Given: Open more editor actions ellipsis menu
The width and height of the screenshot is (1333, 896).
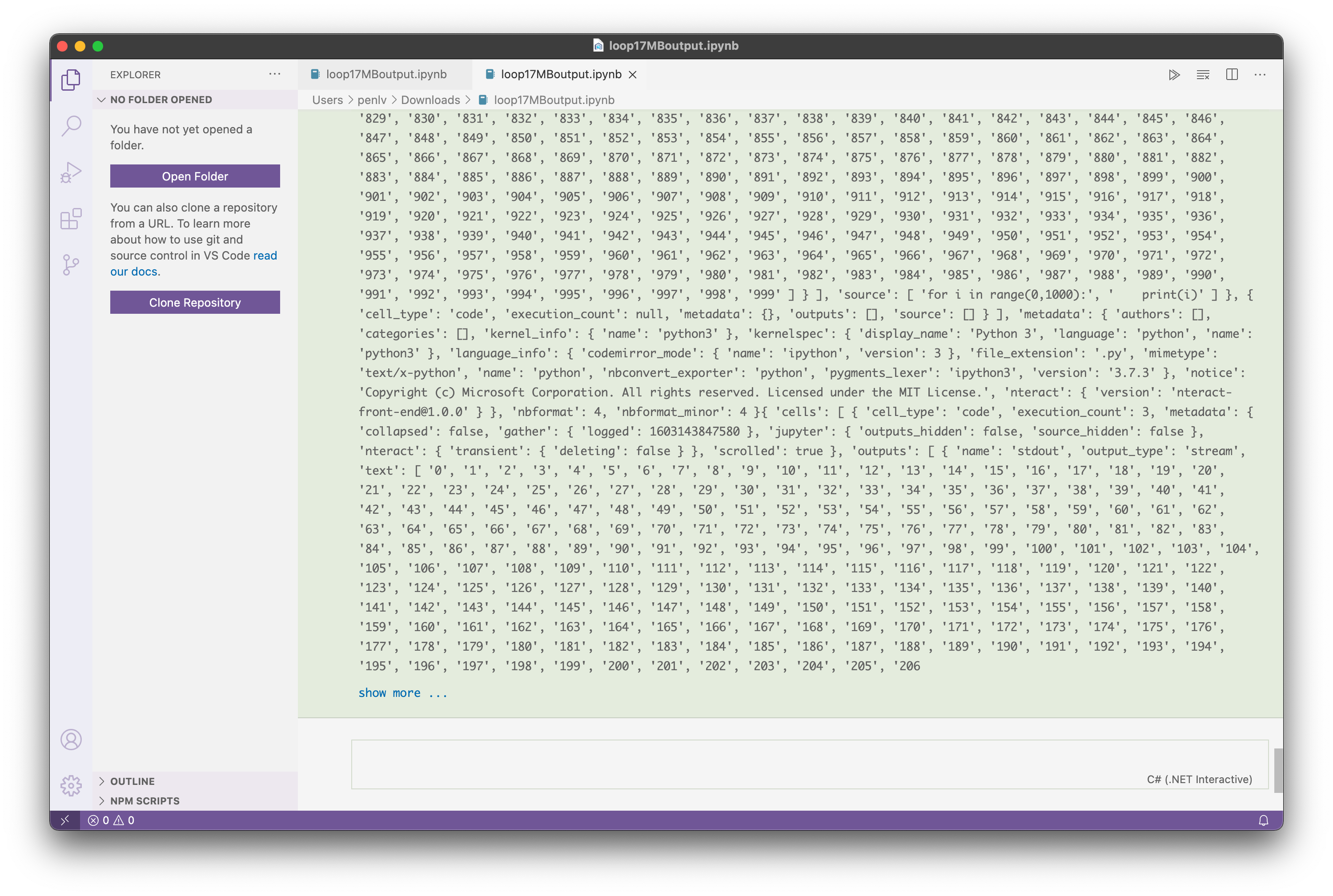Looking at the screenshot, I should [1261, 74].
